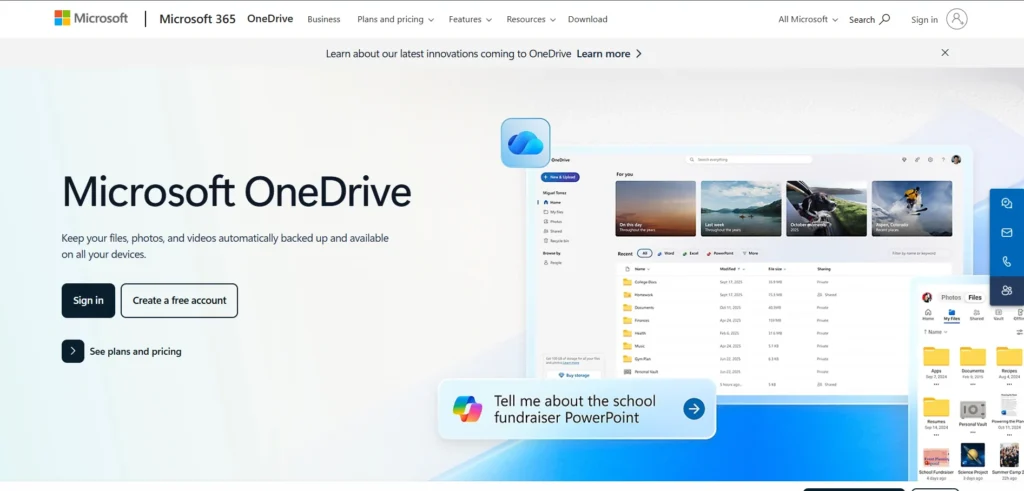1024x491 pixels.
Task: Switch to the Photos tab in the mobile preview
Action: pos(951,298)
